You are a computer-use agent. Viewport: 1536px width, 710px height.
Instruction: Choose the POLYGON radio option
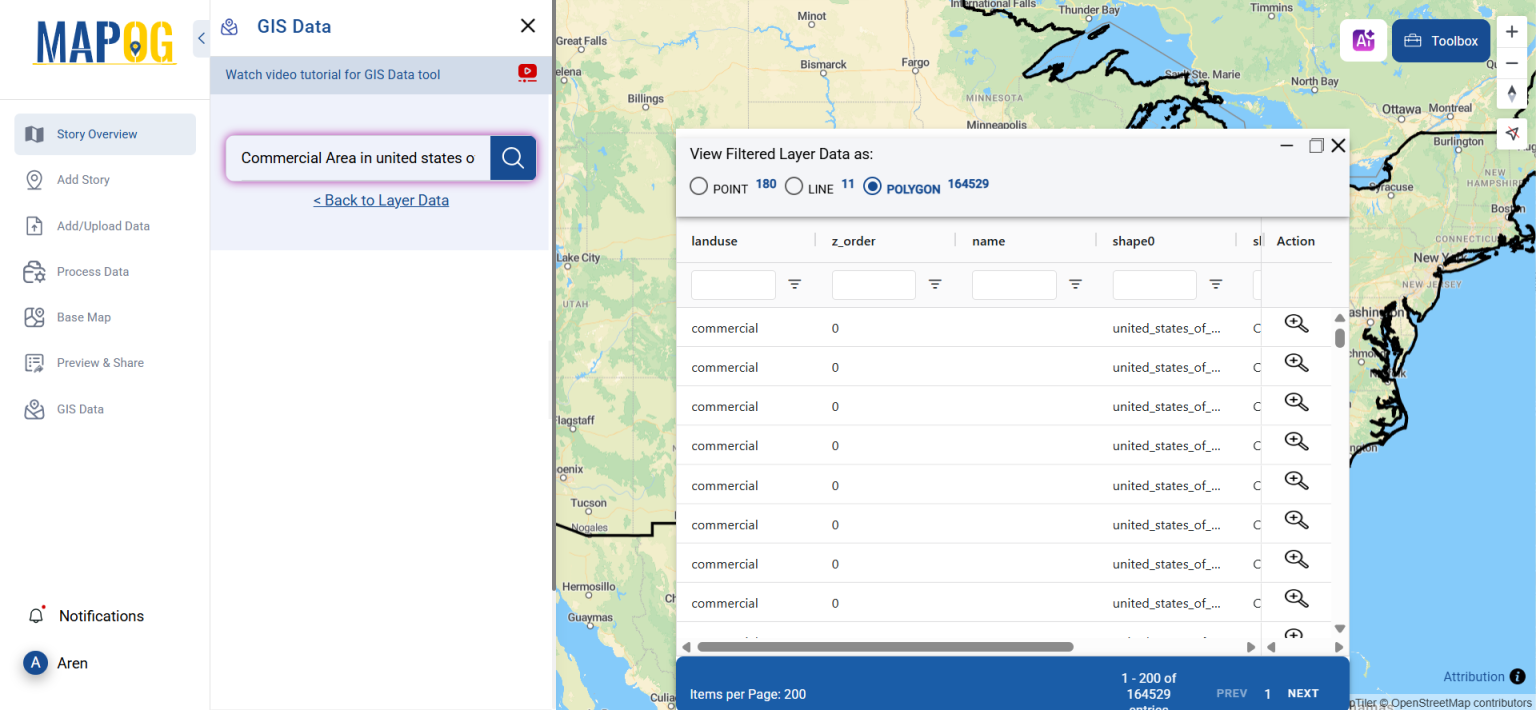[x=873, y=185]
